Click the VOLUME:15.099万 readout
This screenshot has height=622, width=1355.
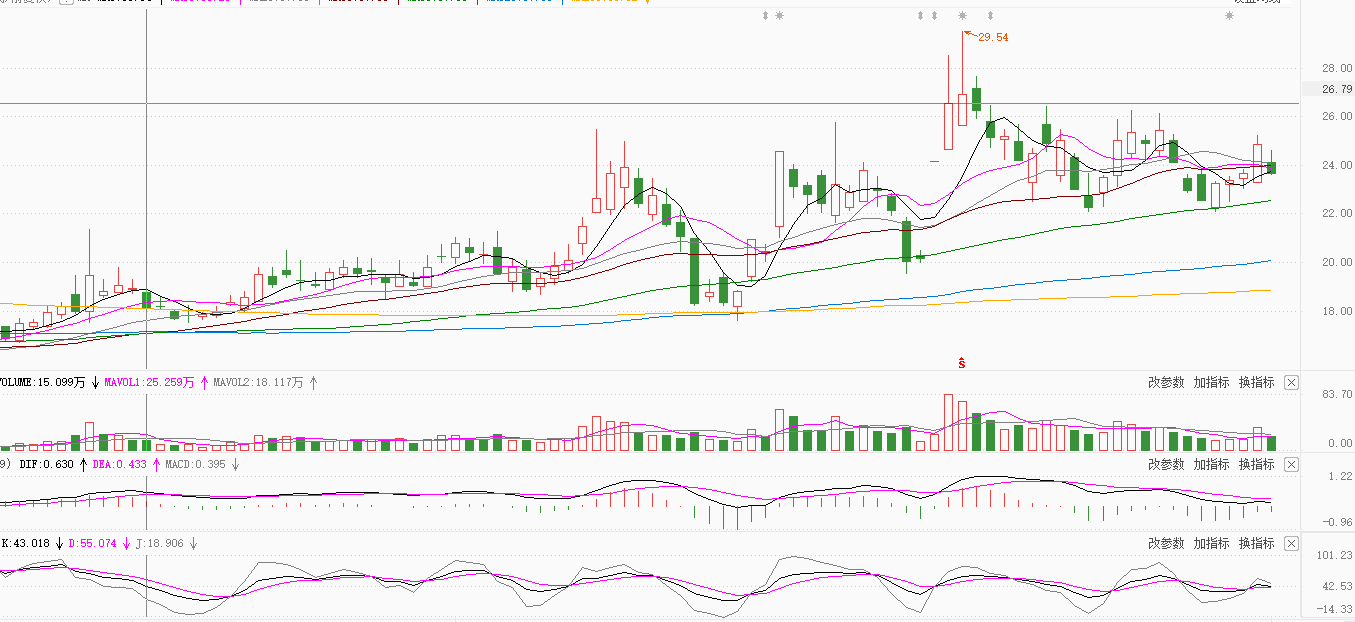[x=43, y=382]
